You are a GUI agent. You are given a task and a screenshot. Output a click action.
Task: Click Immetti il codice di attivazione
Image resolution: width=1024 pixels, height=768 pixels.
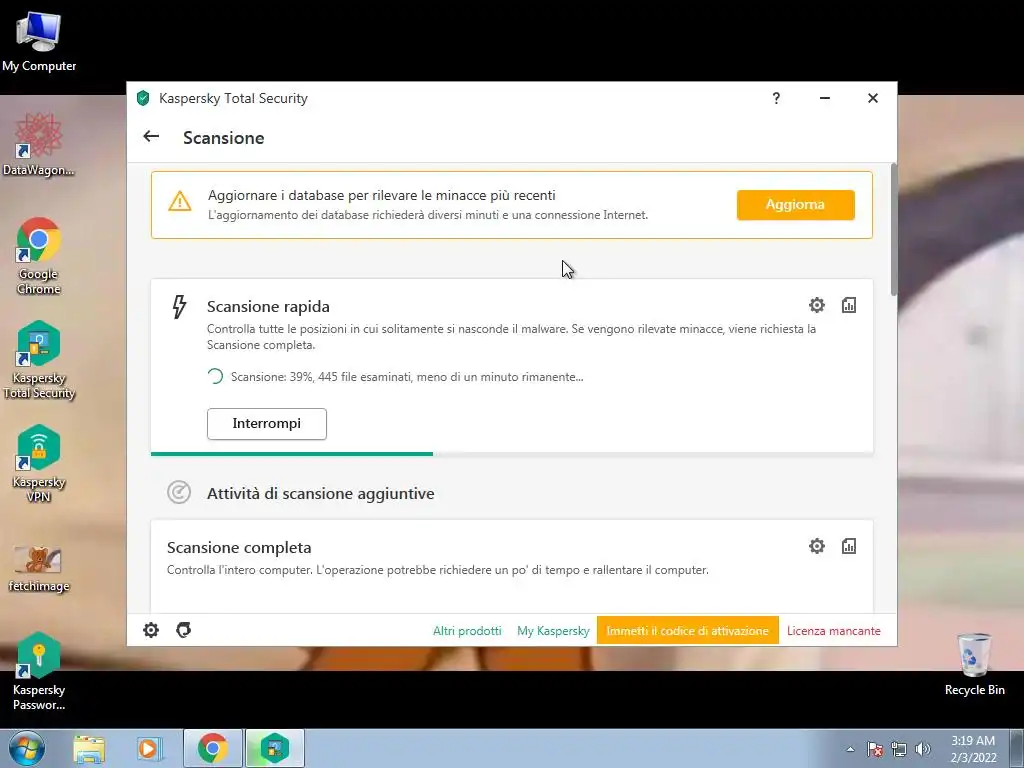[x=687, y=631]
